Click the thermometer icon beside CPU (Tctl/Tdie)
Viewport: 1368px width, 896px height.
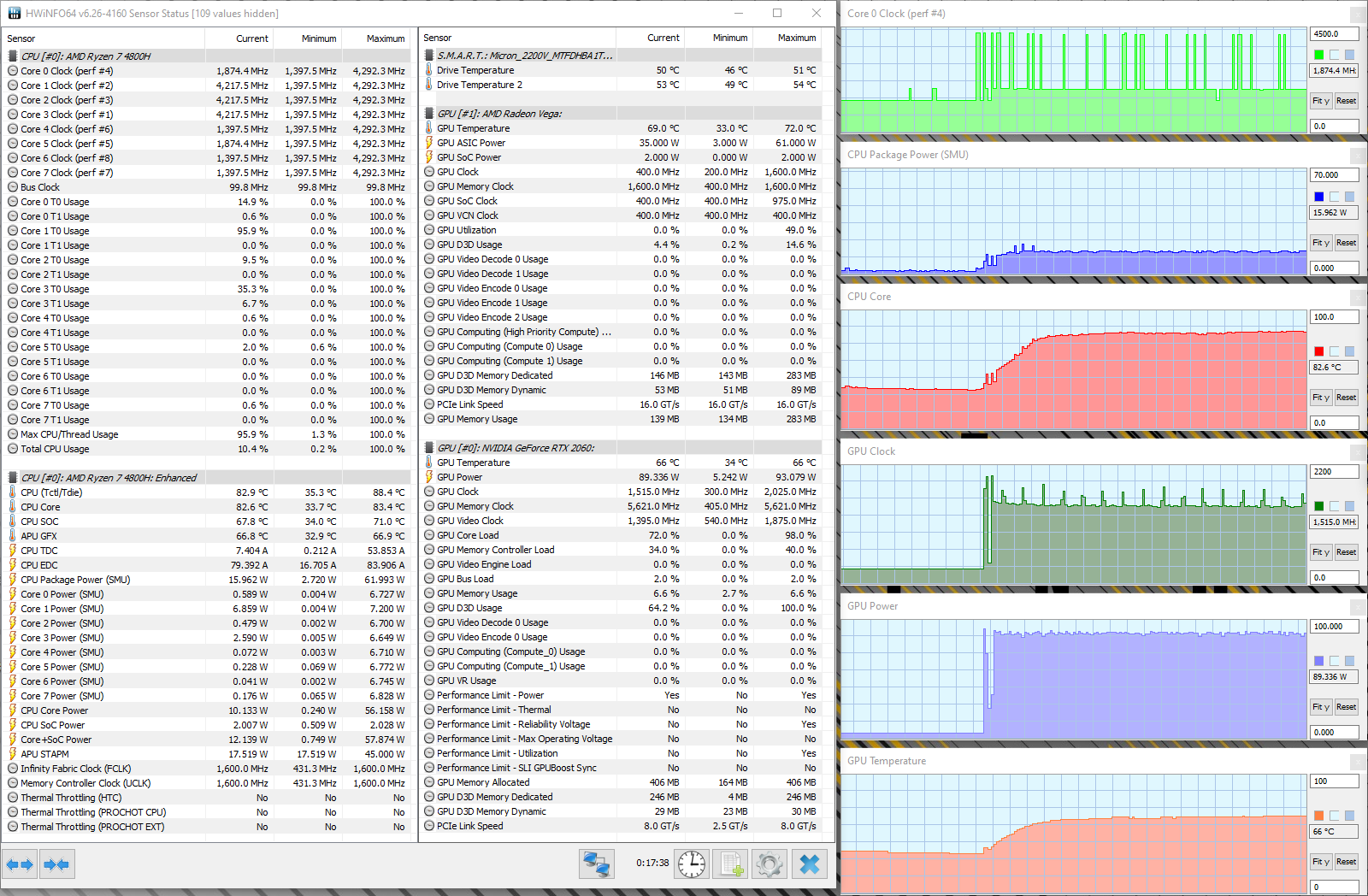pos(13,492)
